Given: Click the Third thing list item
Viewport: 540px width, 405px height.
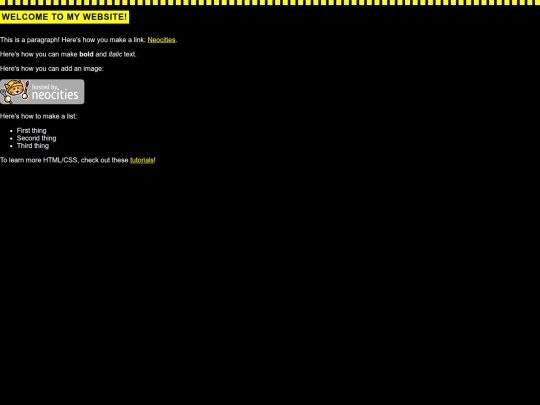Looking at the screenshot, I should pyautogui.click(x=33, y=146).
